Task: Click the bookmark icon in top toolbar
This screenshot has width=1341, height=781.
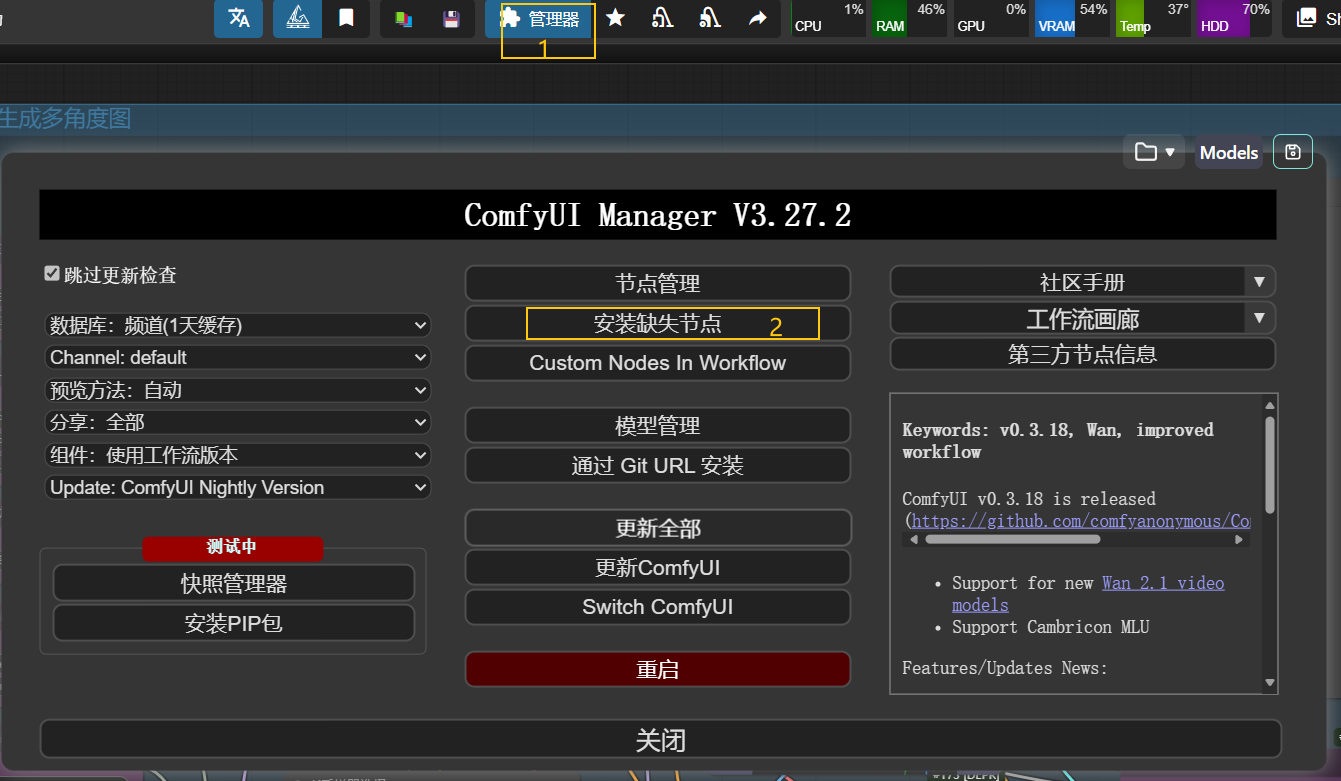Action: [x=346, y=18]
